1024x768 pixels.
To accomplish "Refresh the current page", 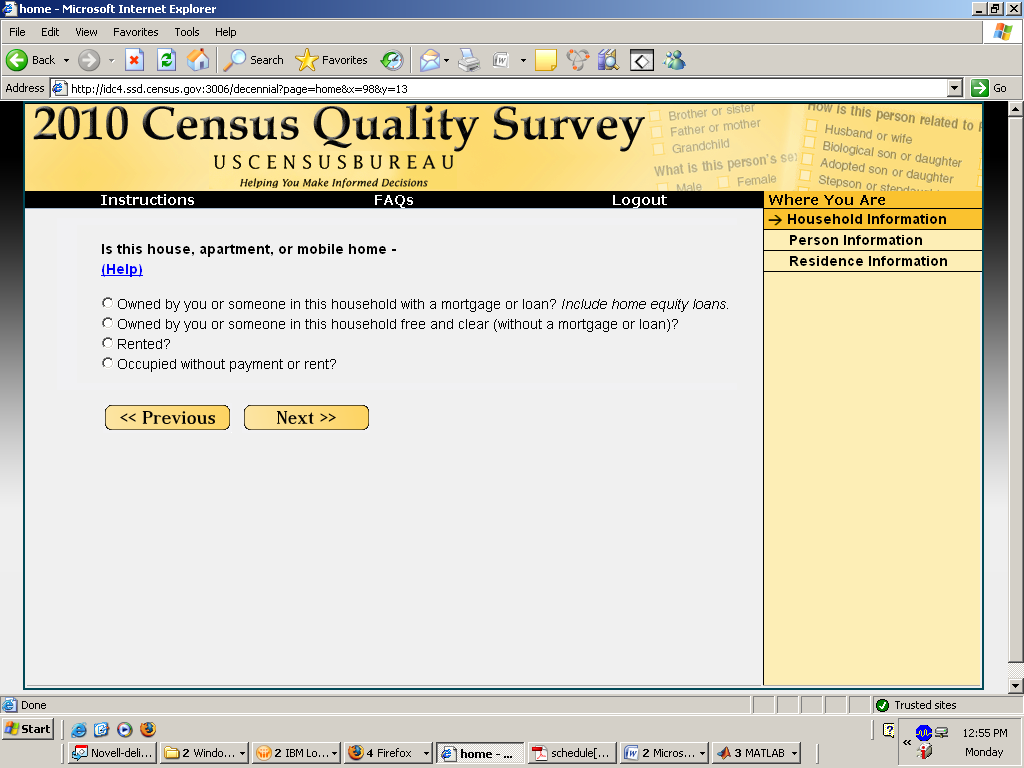I will [166, 60].
